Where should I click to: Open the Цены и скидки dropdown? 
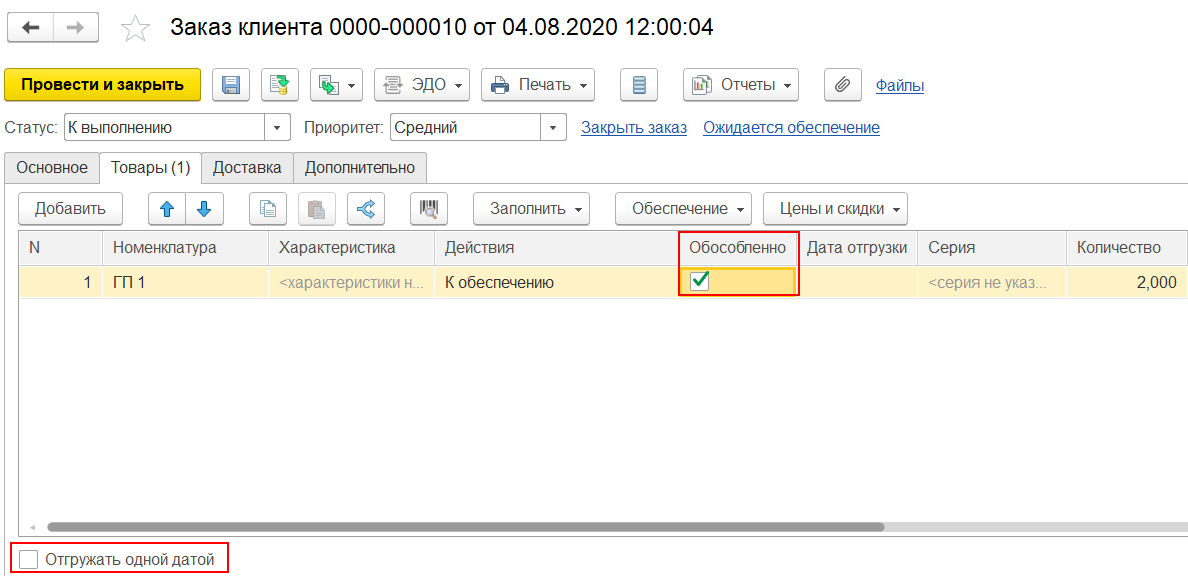(x=835, y=209)
